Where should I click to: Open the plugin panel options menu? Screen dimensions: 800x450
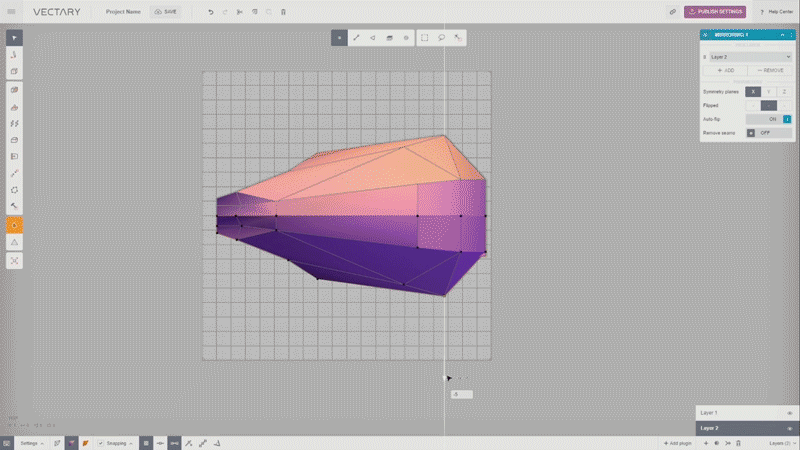[x=791, y=35]
